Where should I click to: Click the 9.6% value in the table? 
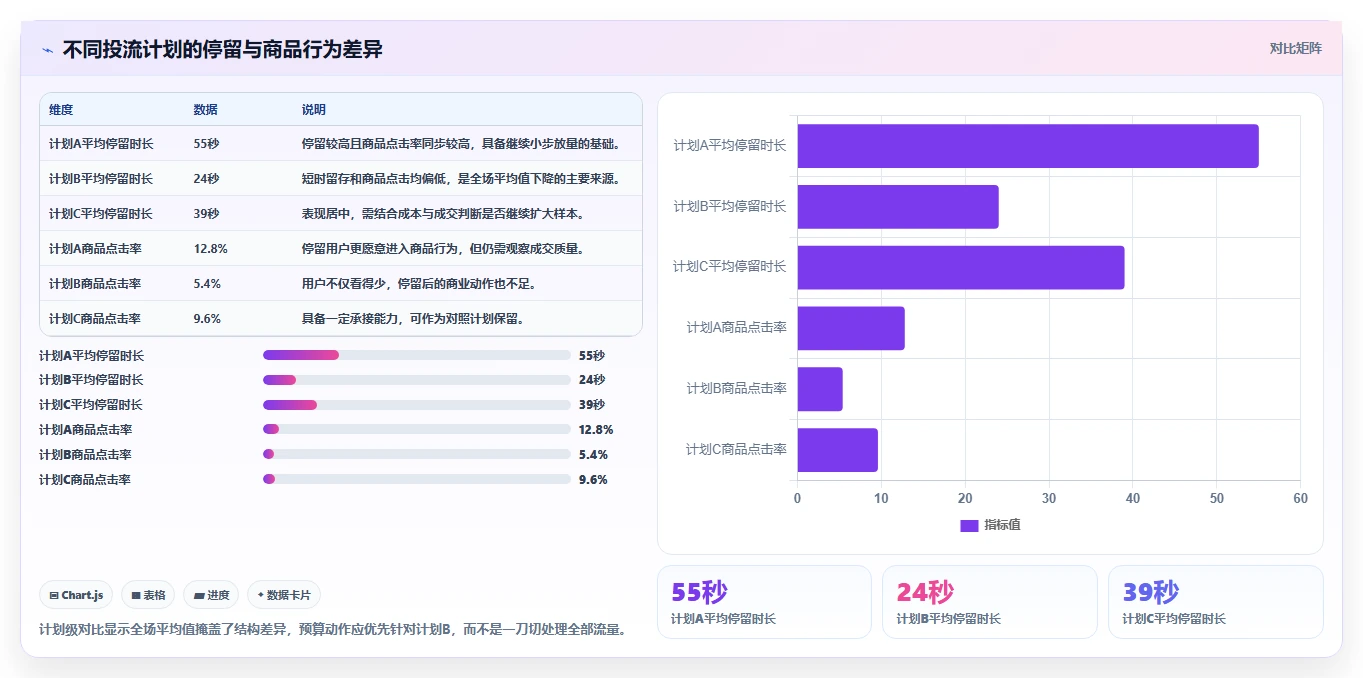pyautogui.click(x=207, y=319)
